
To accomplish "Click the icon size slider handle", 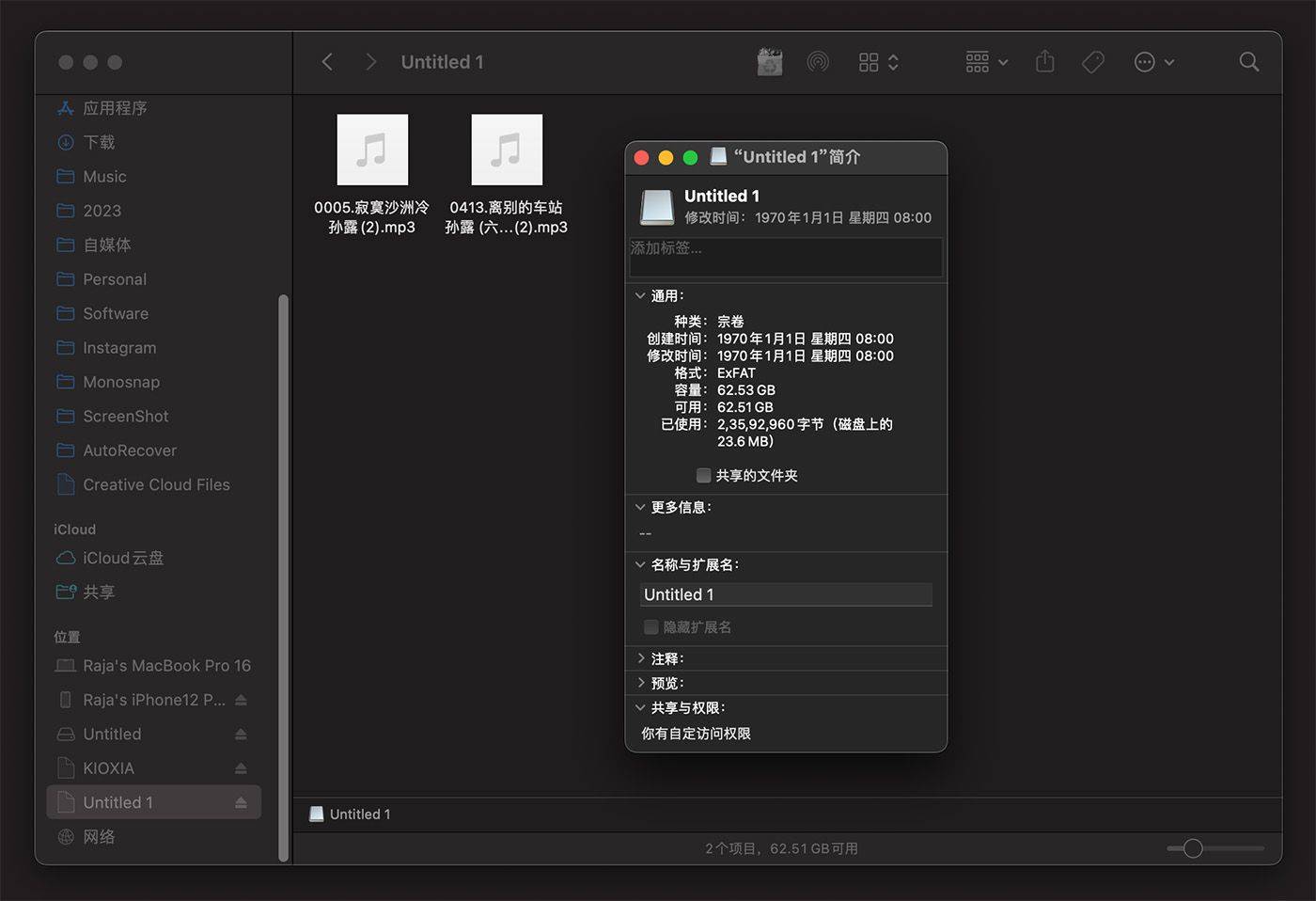I will tap(1193, 848).
